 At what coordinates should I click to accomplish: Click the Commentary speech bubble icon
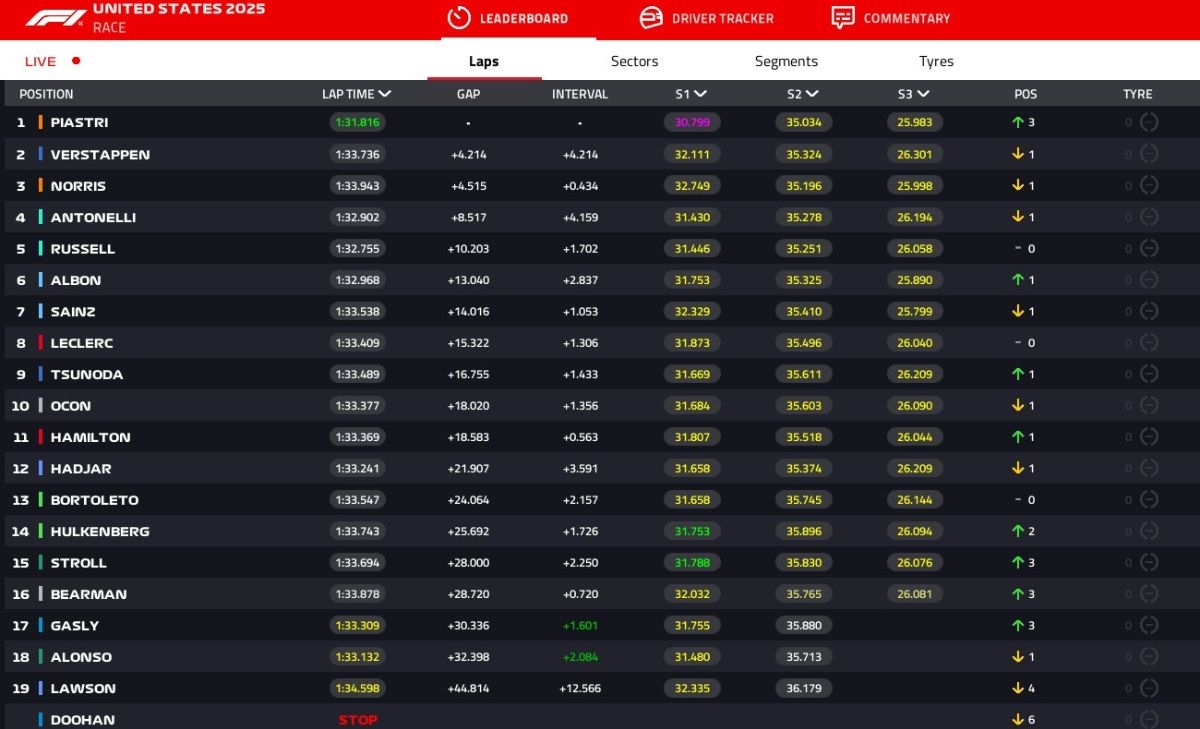(843, 18)
